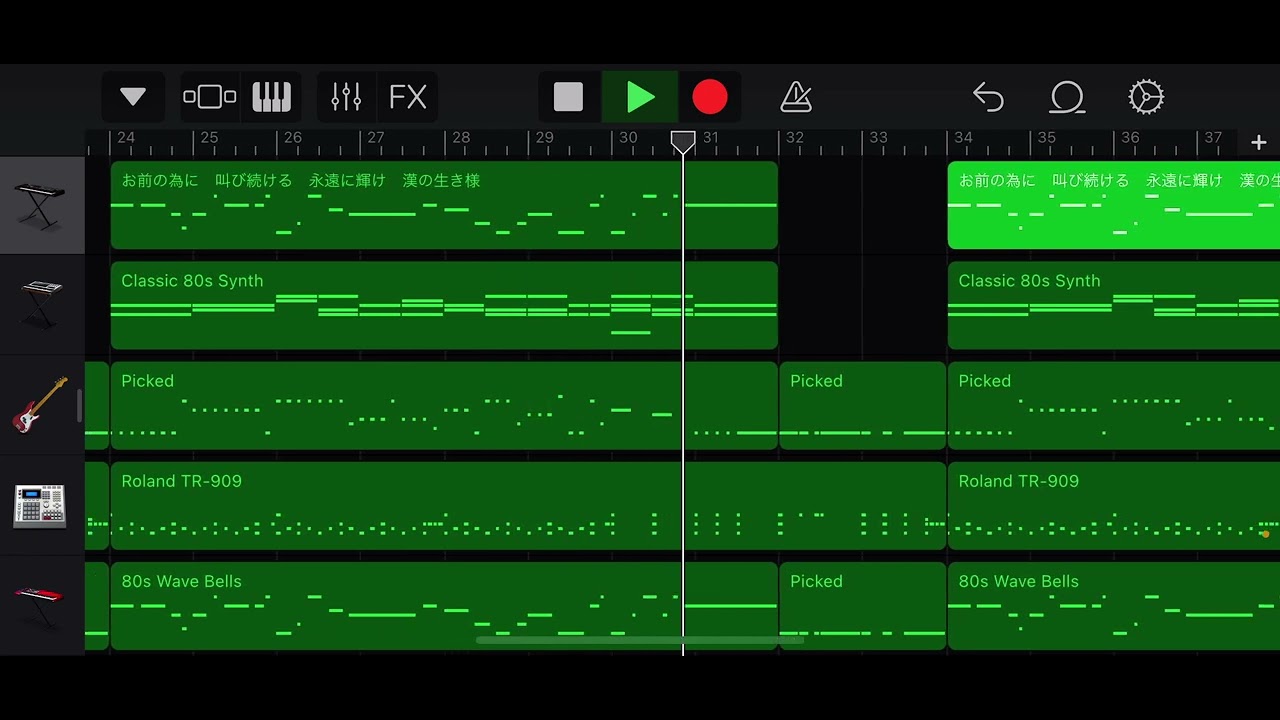Select the drum machine track icon
Viewport: 1280px width, 720px height.
point(41,505)
